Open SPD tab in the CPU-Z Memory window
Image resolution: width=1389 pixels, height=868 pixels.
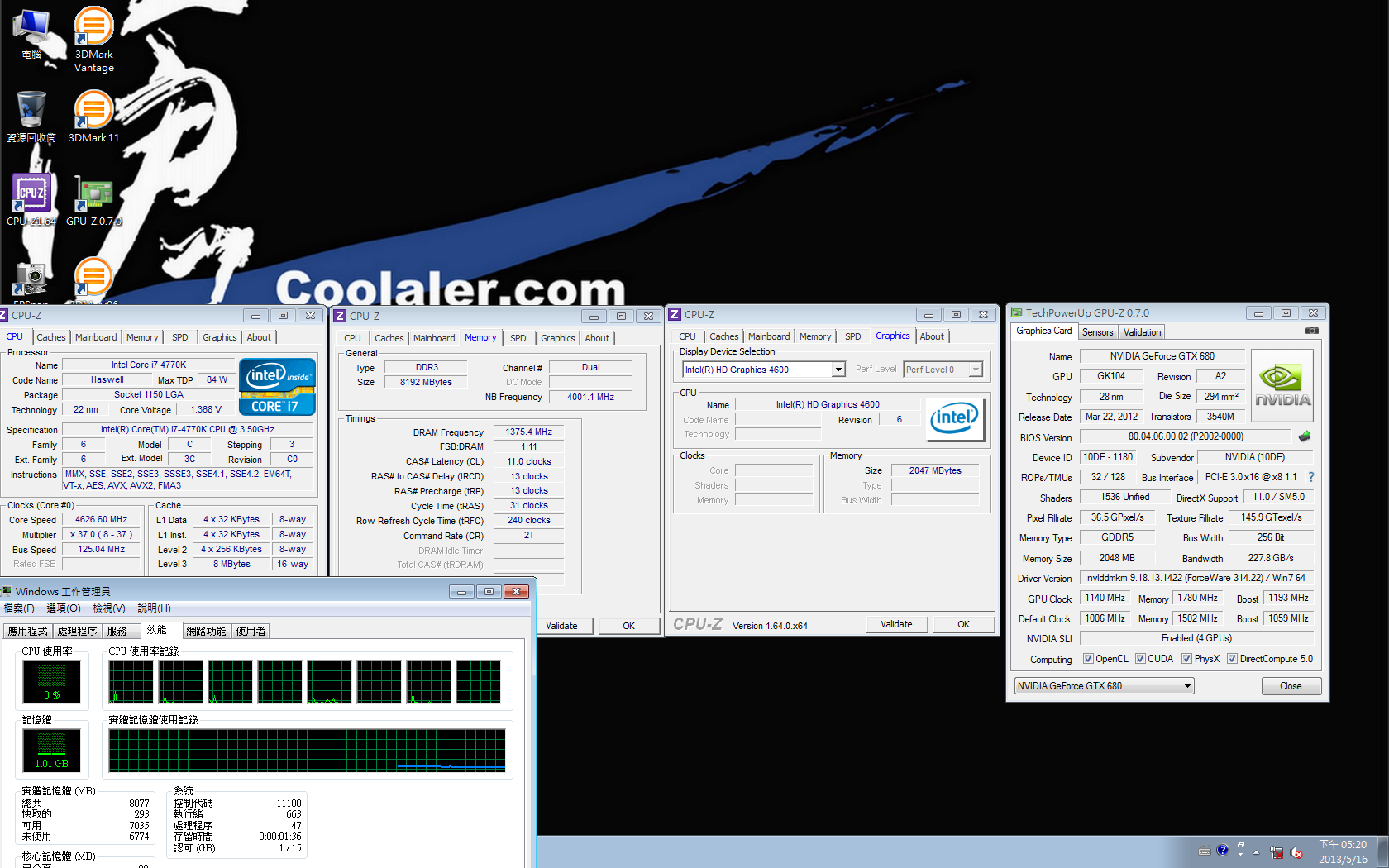(x=518, y=338)
